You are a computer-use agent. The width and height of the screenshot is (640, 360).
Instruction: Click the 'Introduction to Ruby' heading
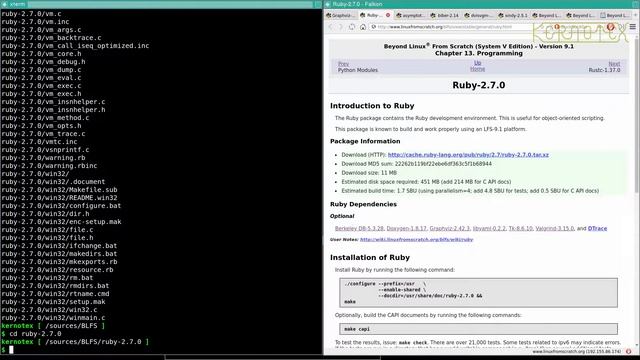coord(372,106)
